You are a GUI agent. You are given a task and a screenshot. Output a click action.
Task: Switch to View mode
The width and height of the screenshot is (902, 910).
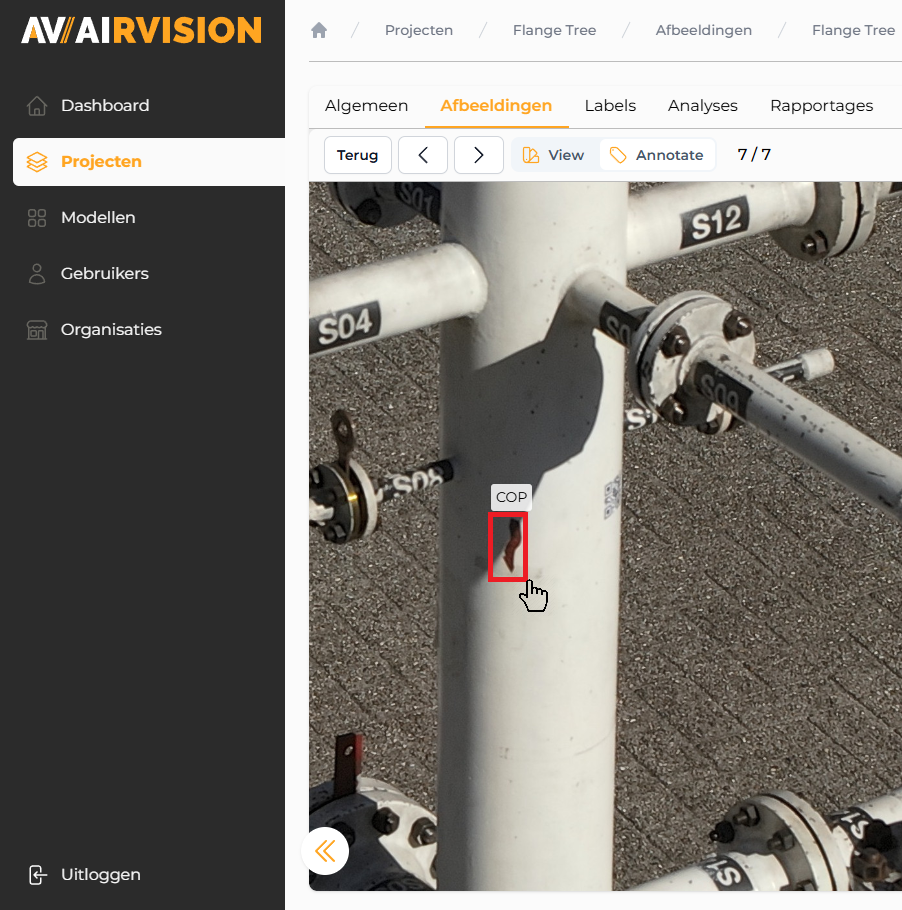click(554, 155)
